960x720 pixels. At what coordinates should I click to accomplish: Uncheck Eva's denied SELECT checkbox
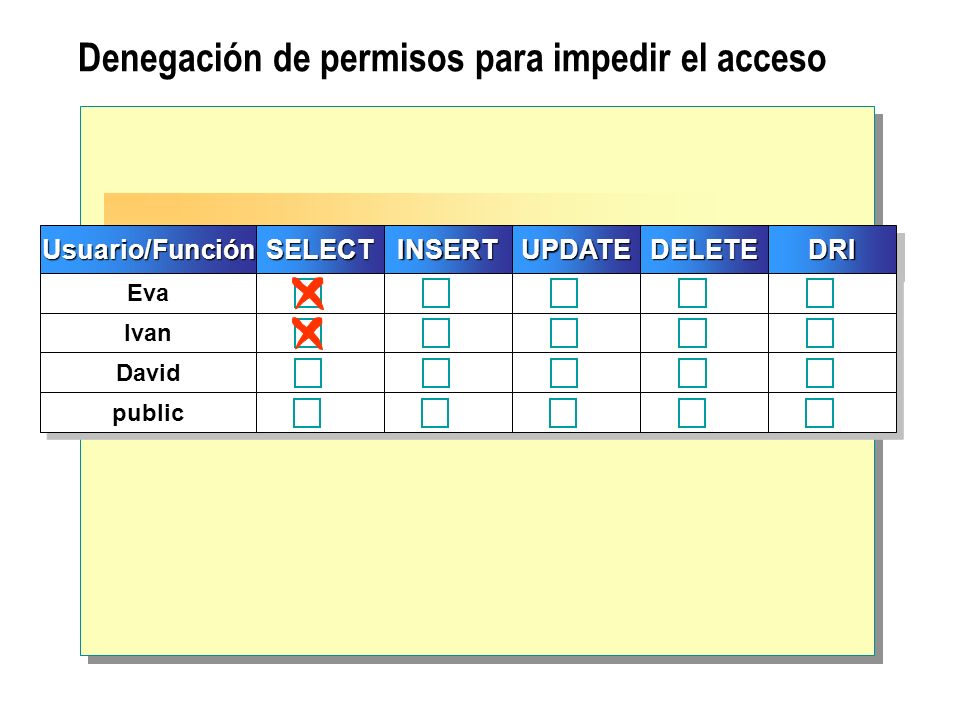(307, 293)
